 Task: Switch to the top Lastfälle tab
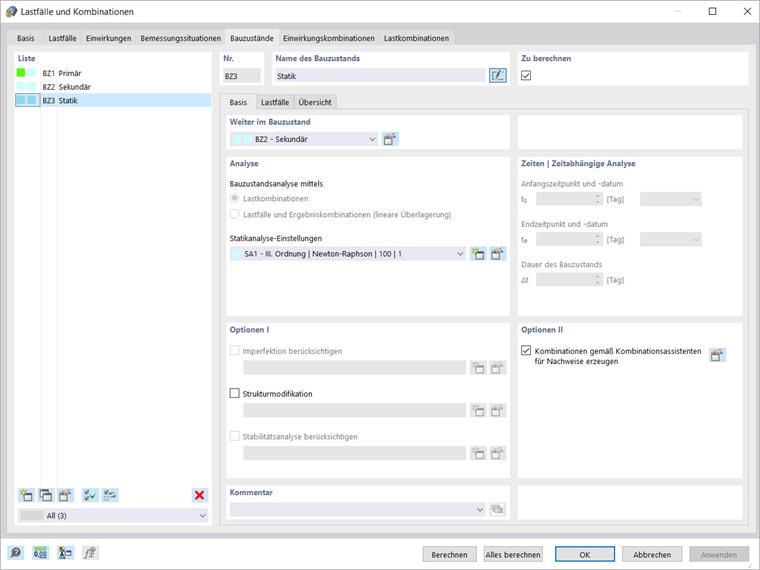62,38
